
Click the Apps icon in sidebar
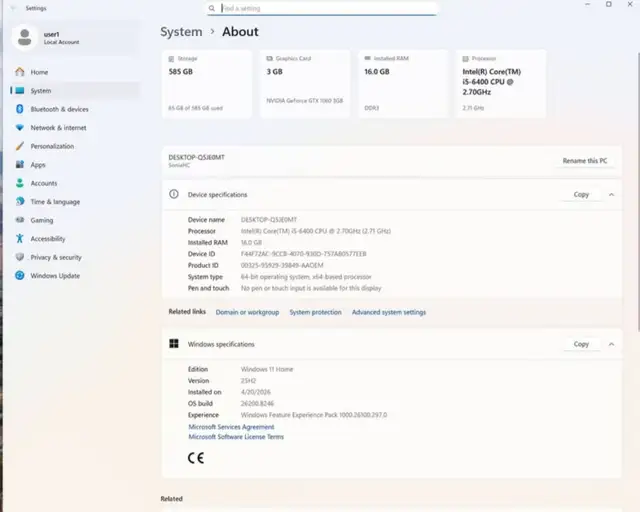tap(20, 165)
